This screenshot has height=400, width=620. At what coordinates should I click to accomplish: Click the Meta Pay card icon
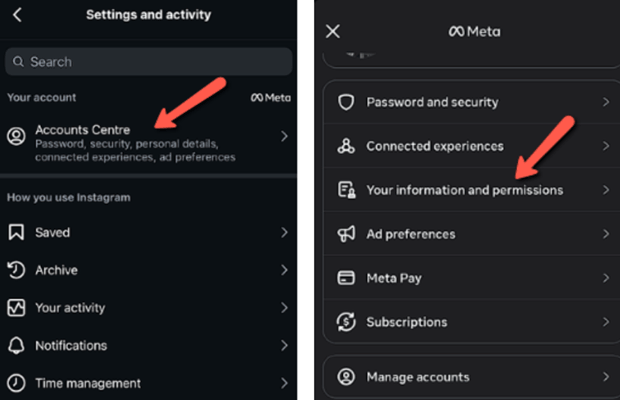pyautogui.click(x=346, y=278)
